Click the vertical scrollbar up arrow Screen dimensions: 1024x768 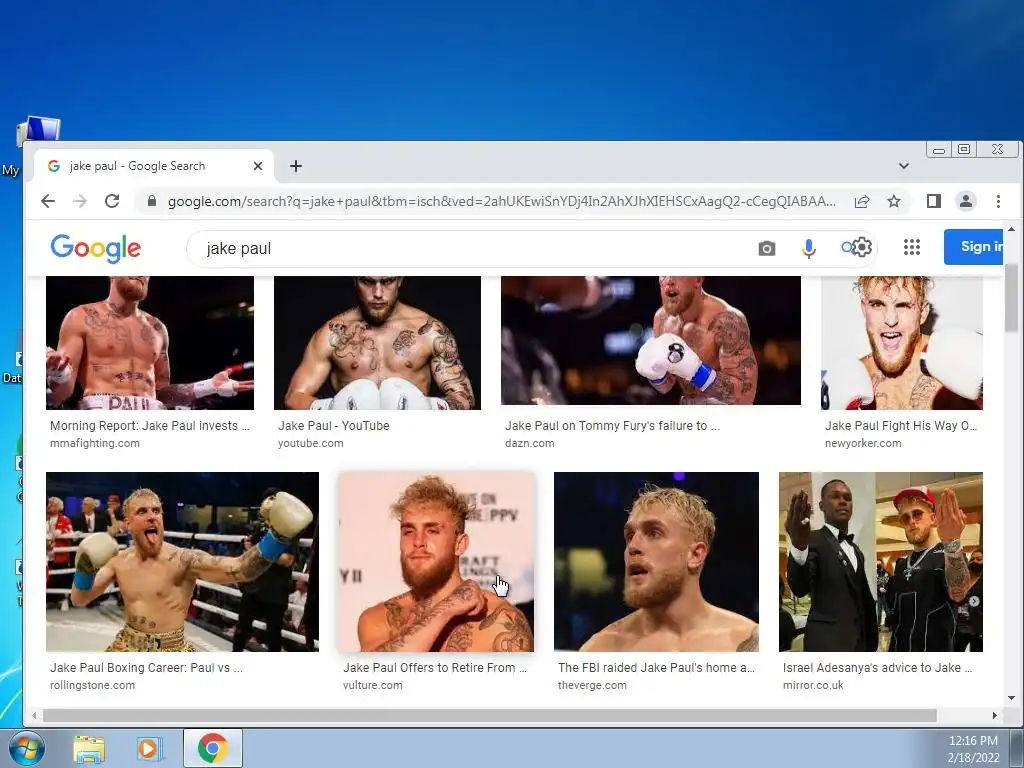coord(1011,229)
